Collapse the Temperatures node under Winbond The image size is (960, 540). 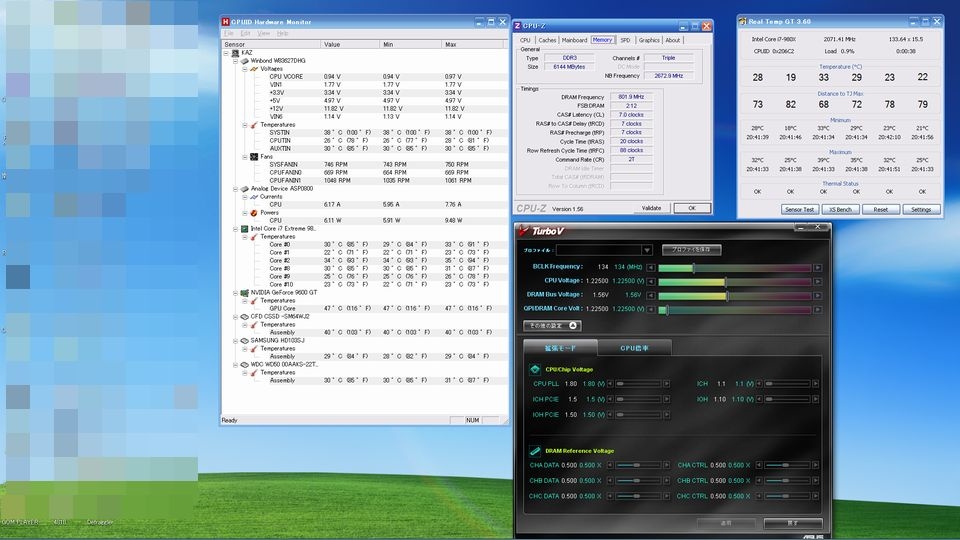coord(244,125)
